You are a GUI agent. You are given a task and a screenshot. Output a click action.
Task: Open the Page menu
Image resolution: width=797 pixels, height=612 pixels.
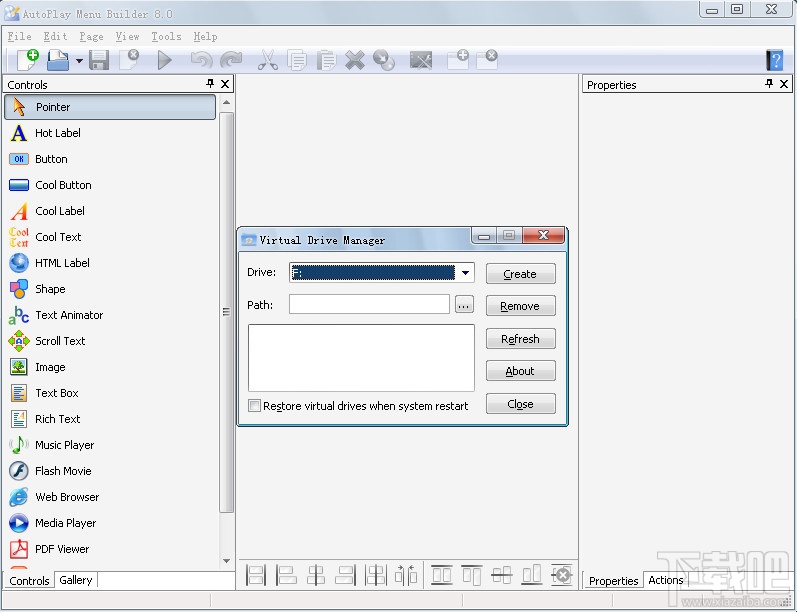[91, 37]
